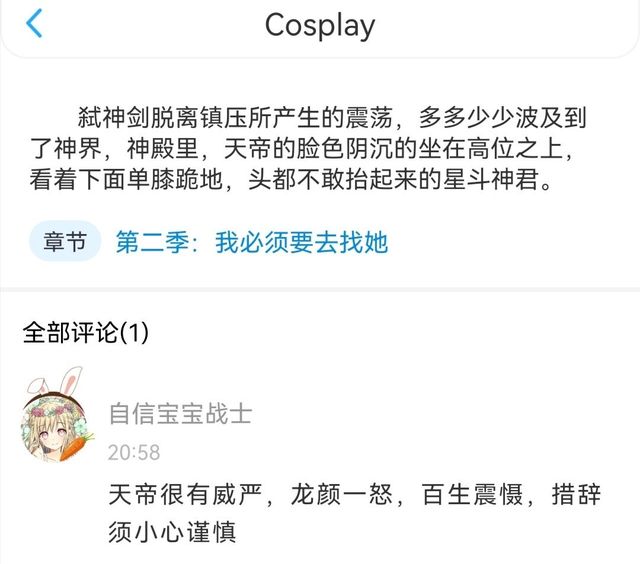Open chapter link 第二季：我必须要去找她
The image size is (640, 564).
pyautogui.click(x=252, y=242)
